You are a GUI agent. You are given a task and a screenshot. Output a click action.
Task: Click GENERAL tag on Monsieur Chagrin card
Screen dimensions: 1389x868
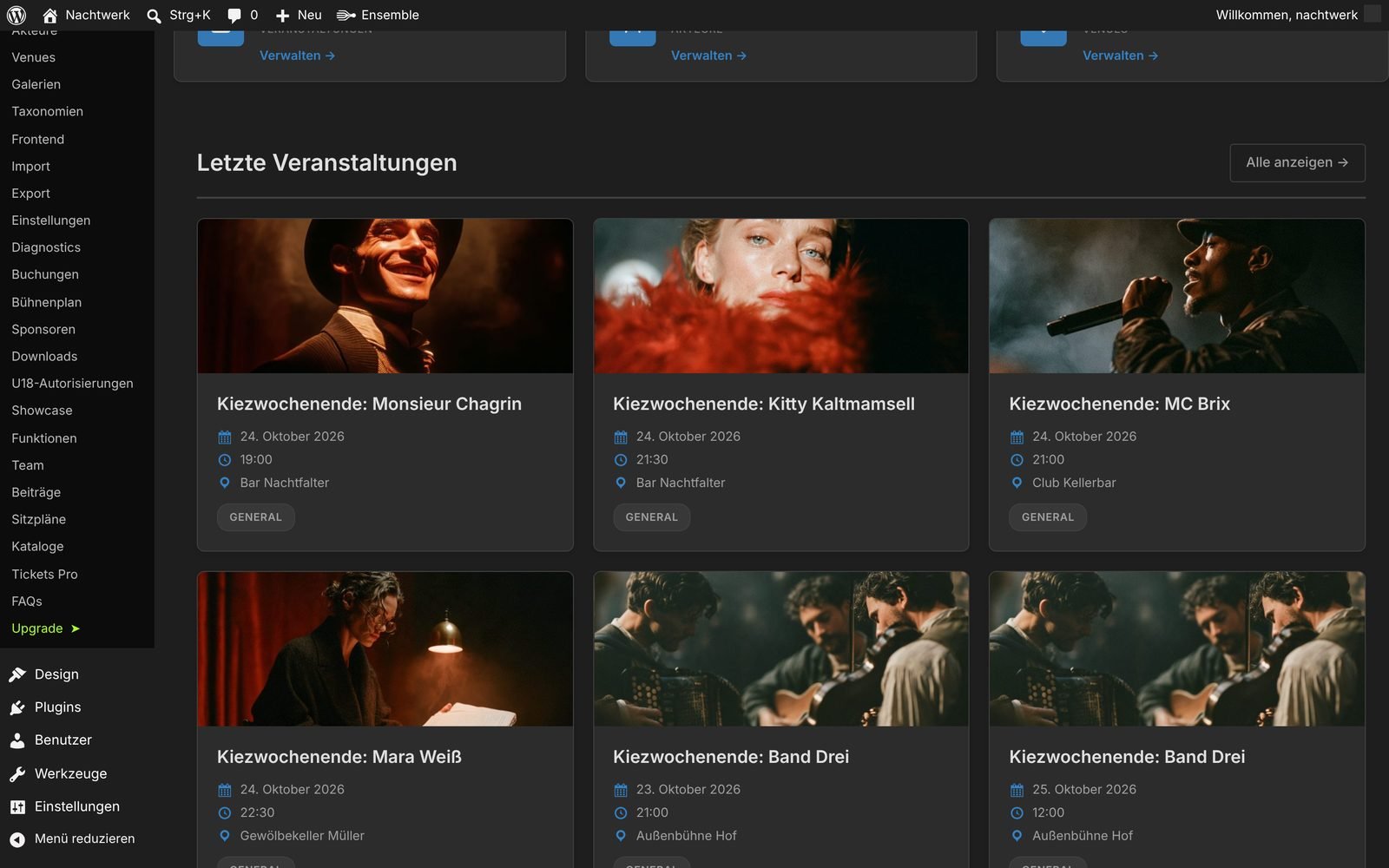pyautogui.click(x=256, y=517)
